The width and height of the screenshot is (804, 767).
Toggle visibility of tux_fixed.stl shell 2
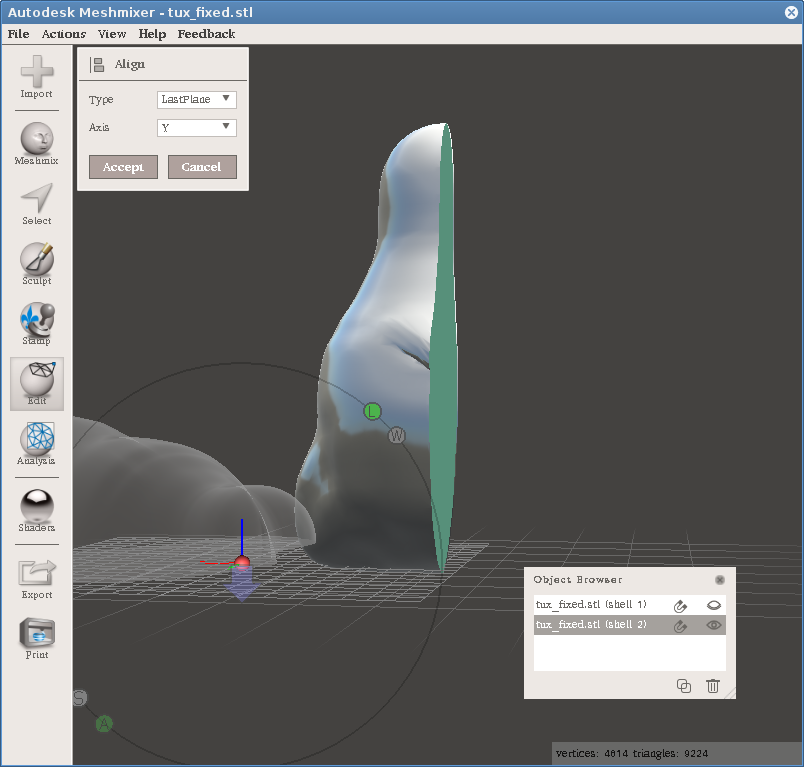(714, 625)
